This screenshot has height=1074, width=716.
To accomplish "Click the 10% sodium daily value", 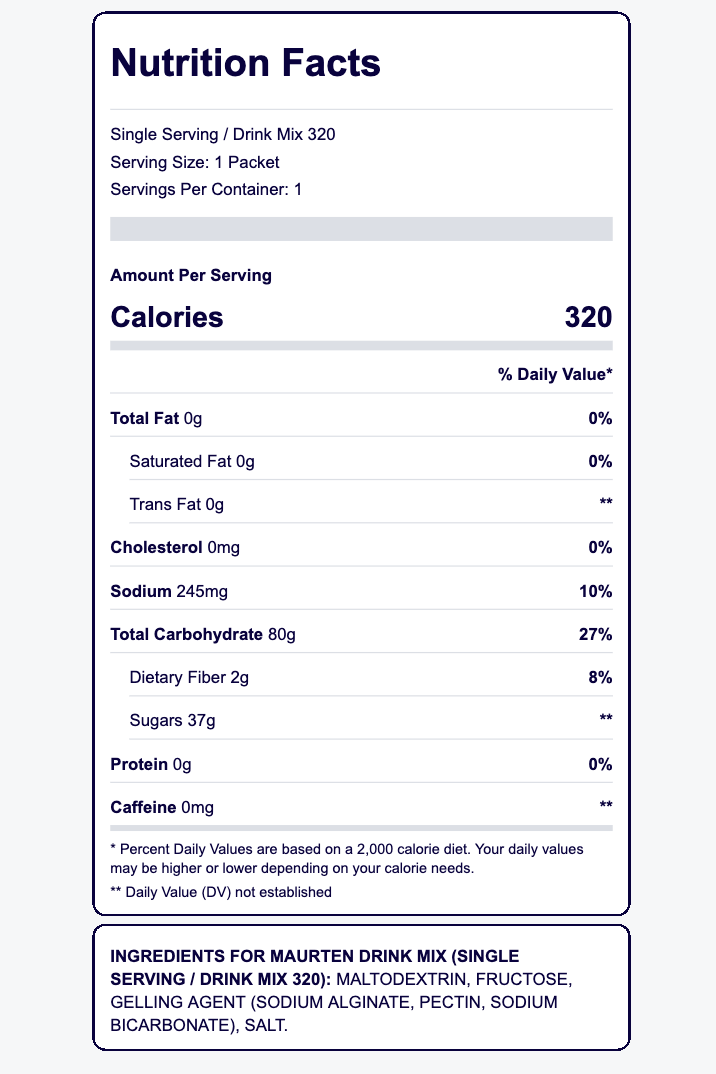I will 595,591.
